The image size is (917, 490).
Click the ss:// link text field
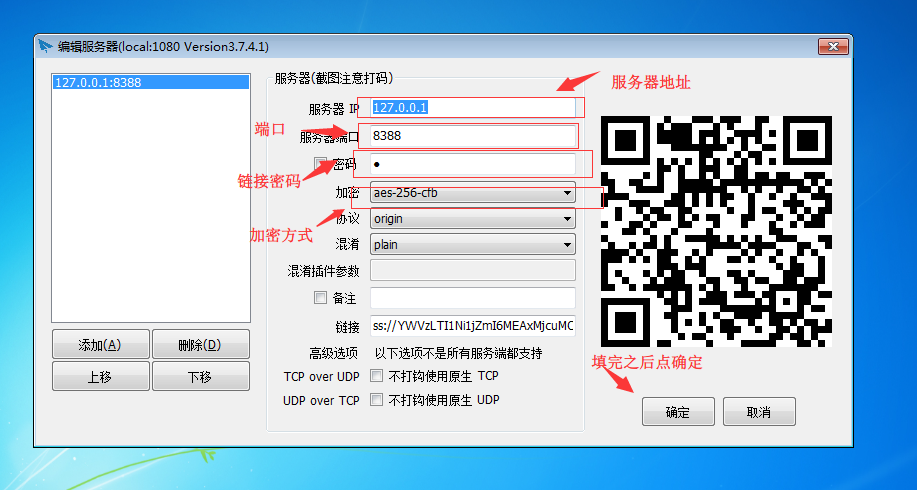[473, 326]
